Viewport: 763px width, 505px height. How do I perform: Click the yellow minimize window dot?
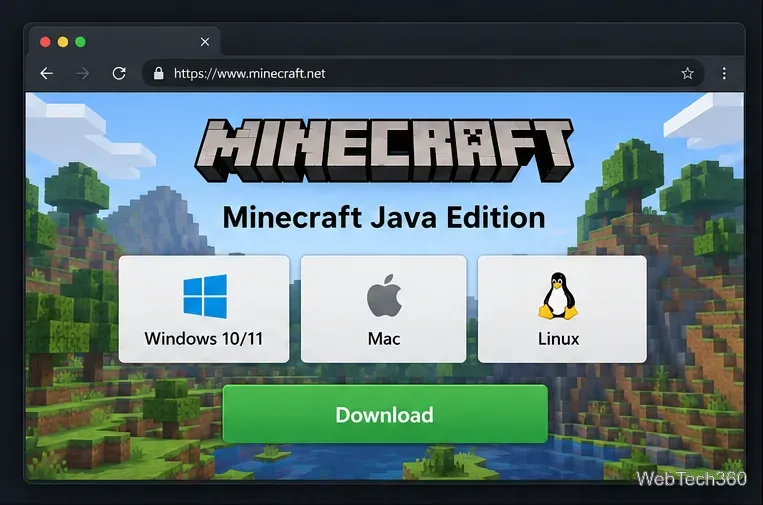click(63, 42)
